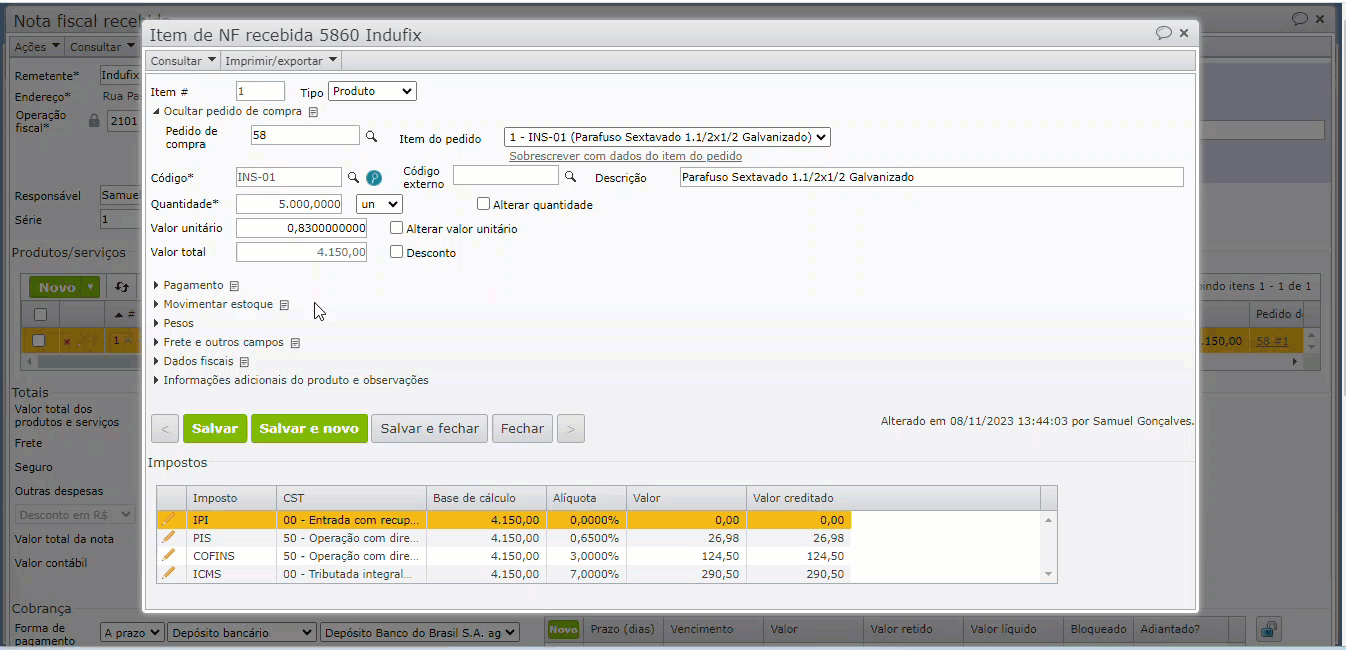Click the note icon beside Ocultar pedido de compra
1346x650 pixels.
(313, 113)
